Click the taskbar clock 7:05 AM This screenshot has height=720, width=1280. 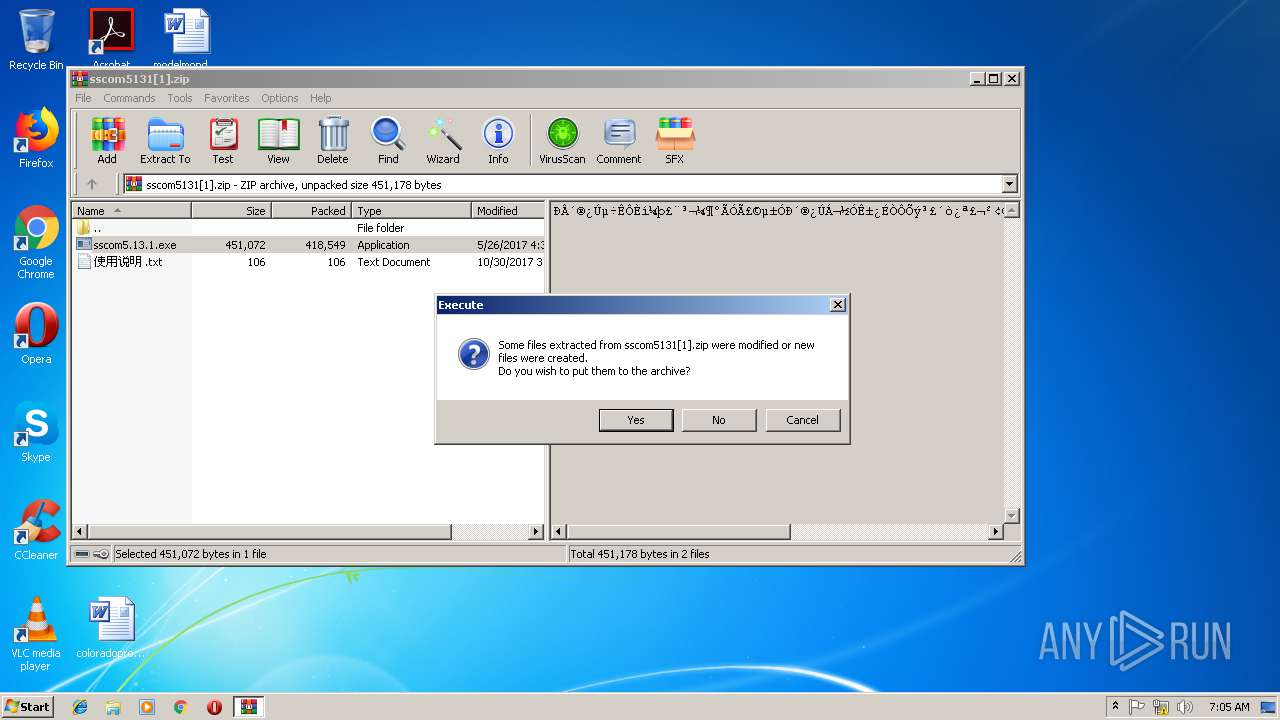coord(1228,707)
